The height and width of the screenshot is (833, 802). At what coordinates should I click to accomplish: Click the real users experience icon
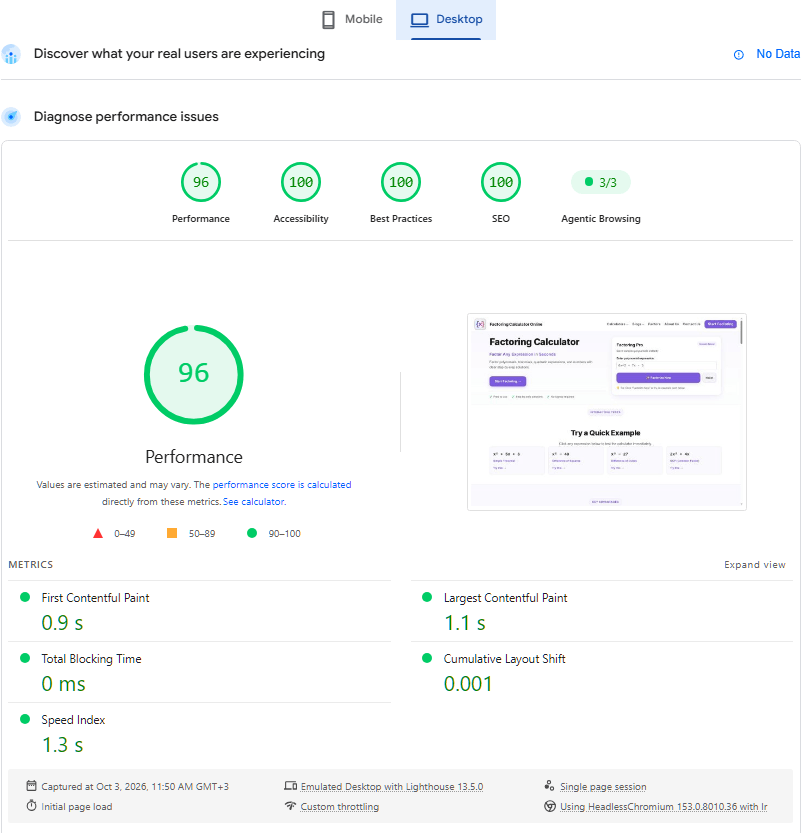click(11, 54)
